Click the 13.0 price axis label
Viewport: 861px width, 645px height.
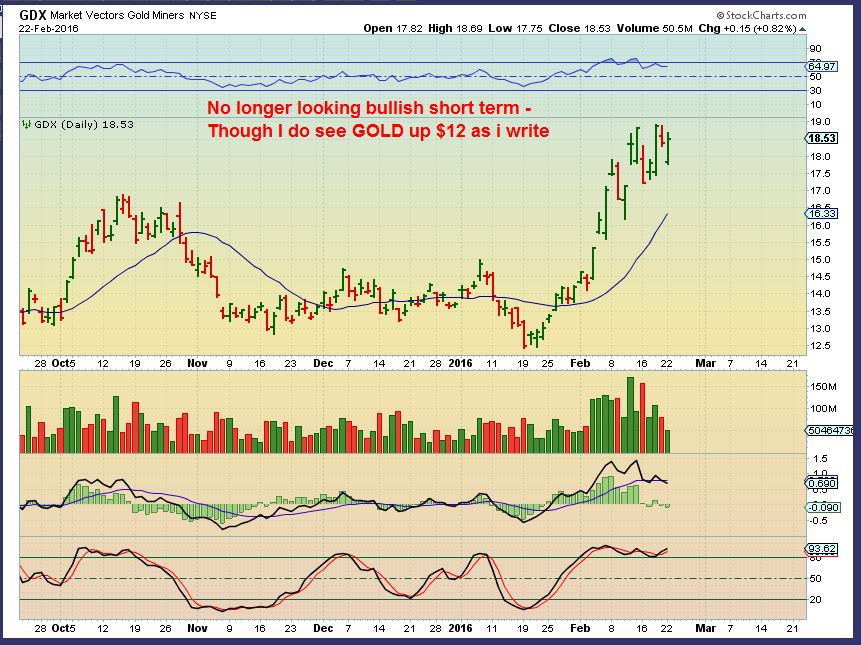821,329
